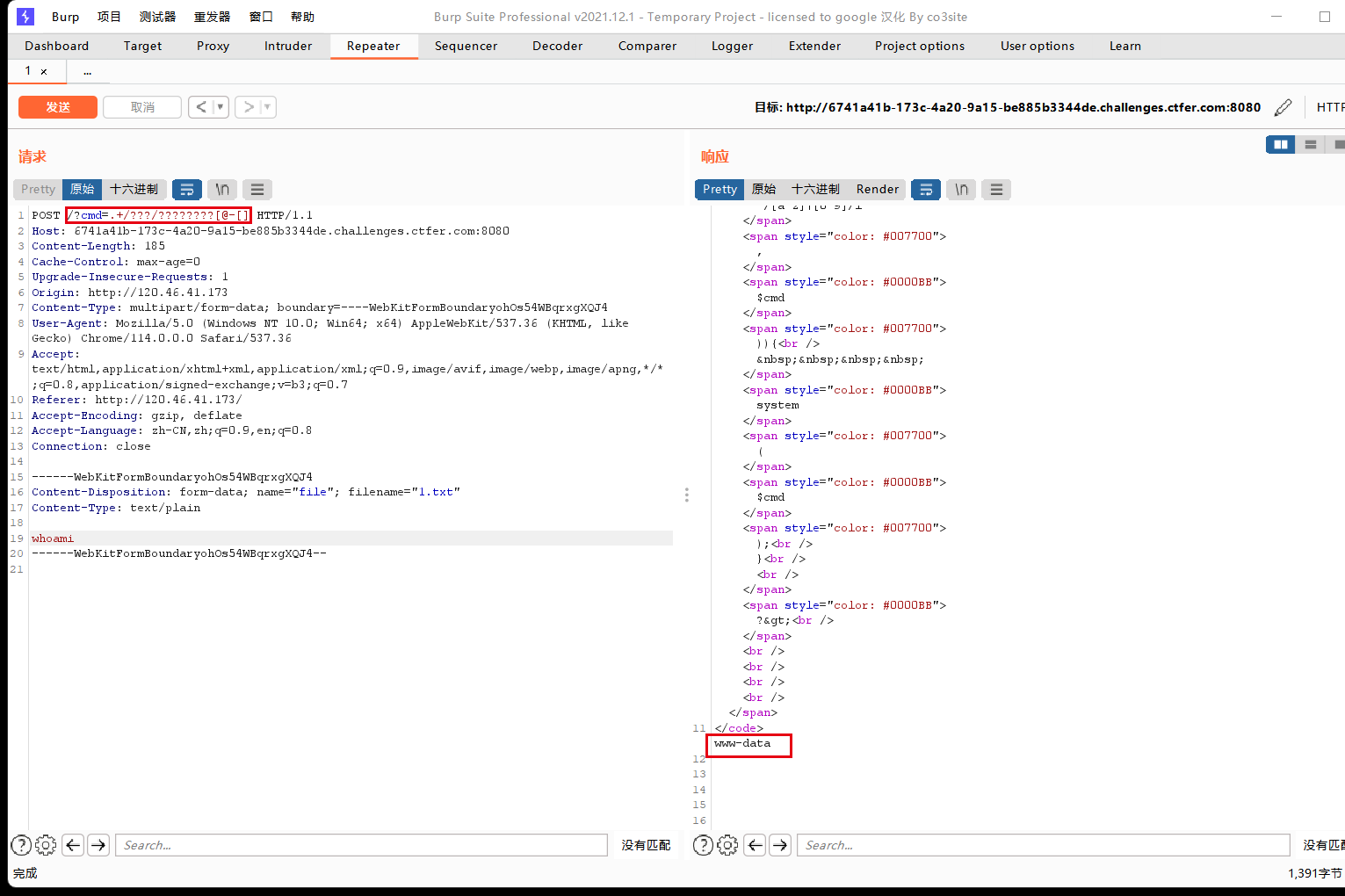The width and height of the screenshot is (1345, 896).
Task: Open the 测试器 intruder menu
Action: 157,17
